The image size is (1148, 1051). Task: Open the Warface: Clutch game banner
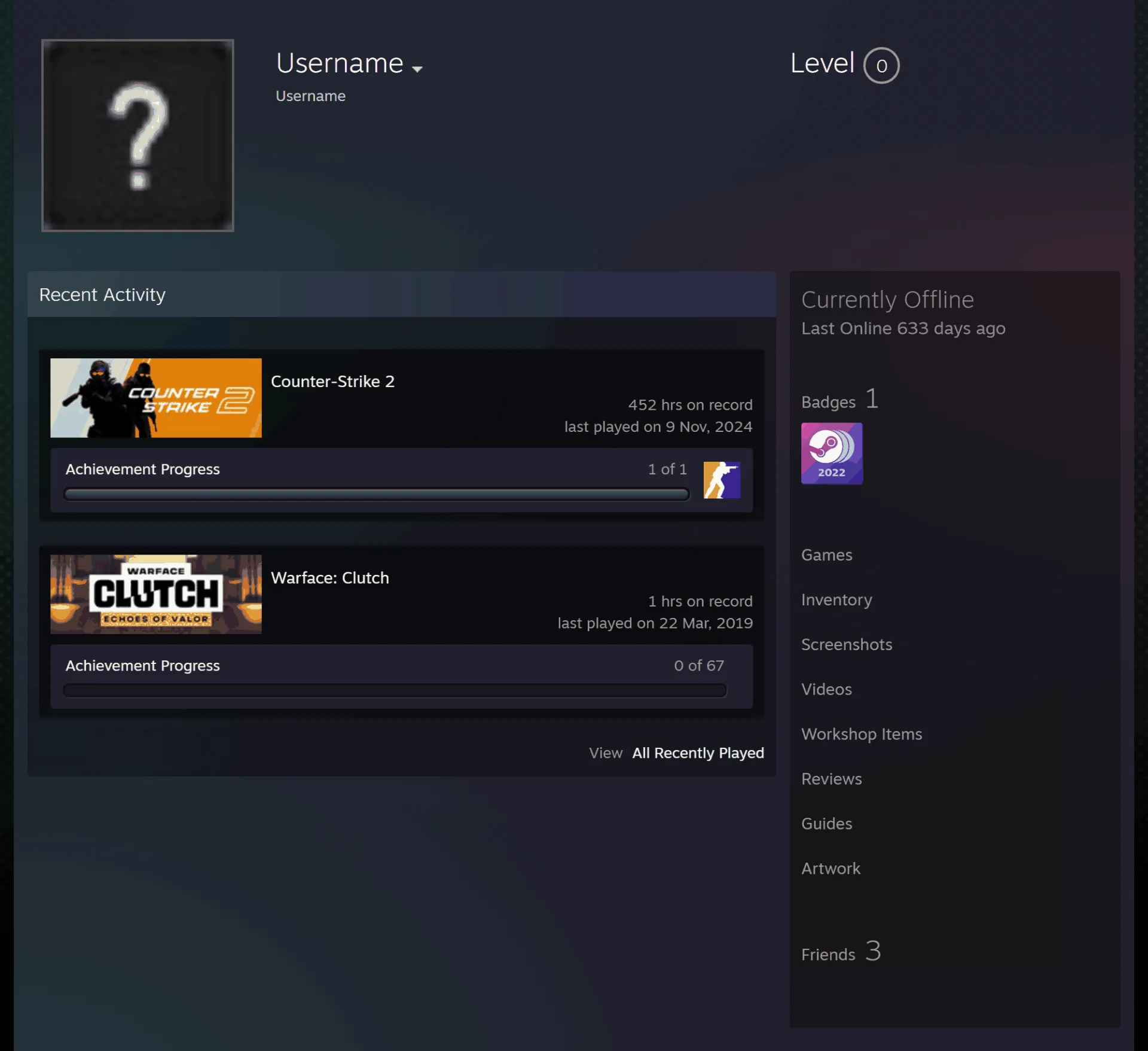[156, 594]
